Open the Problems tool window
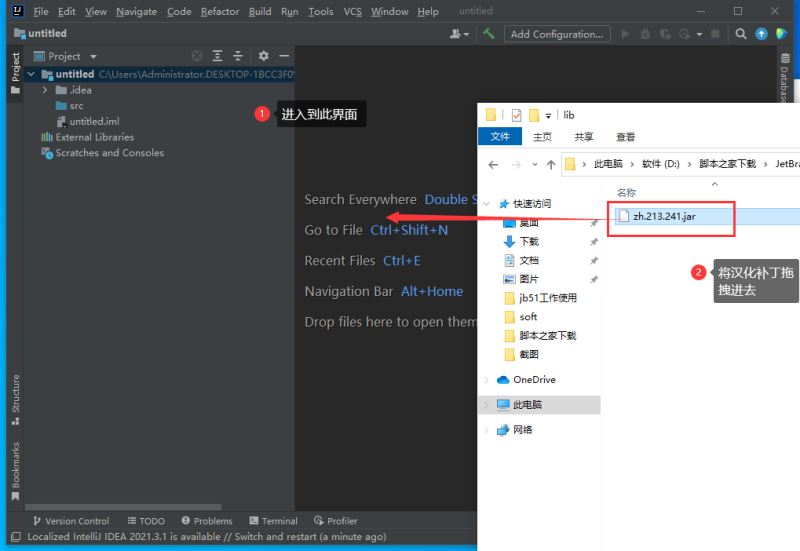 [207, 521]
